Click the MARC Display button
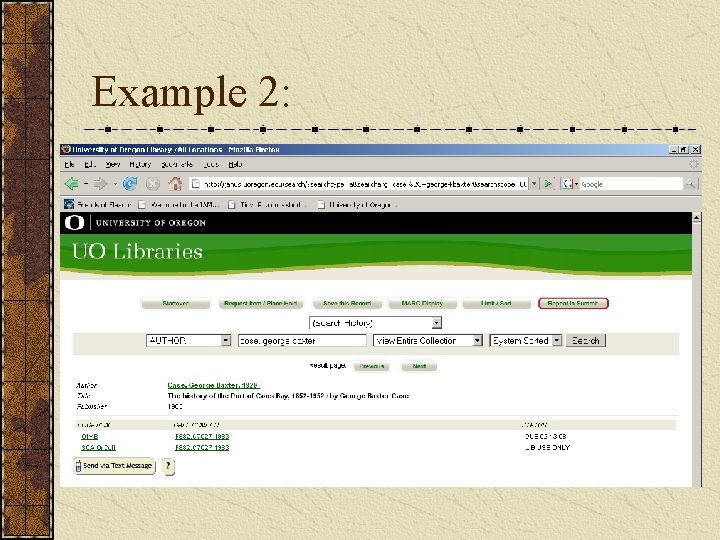This screenshot has width=720, height=540. pos(422,304)
